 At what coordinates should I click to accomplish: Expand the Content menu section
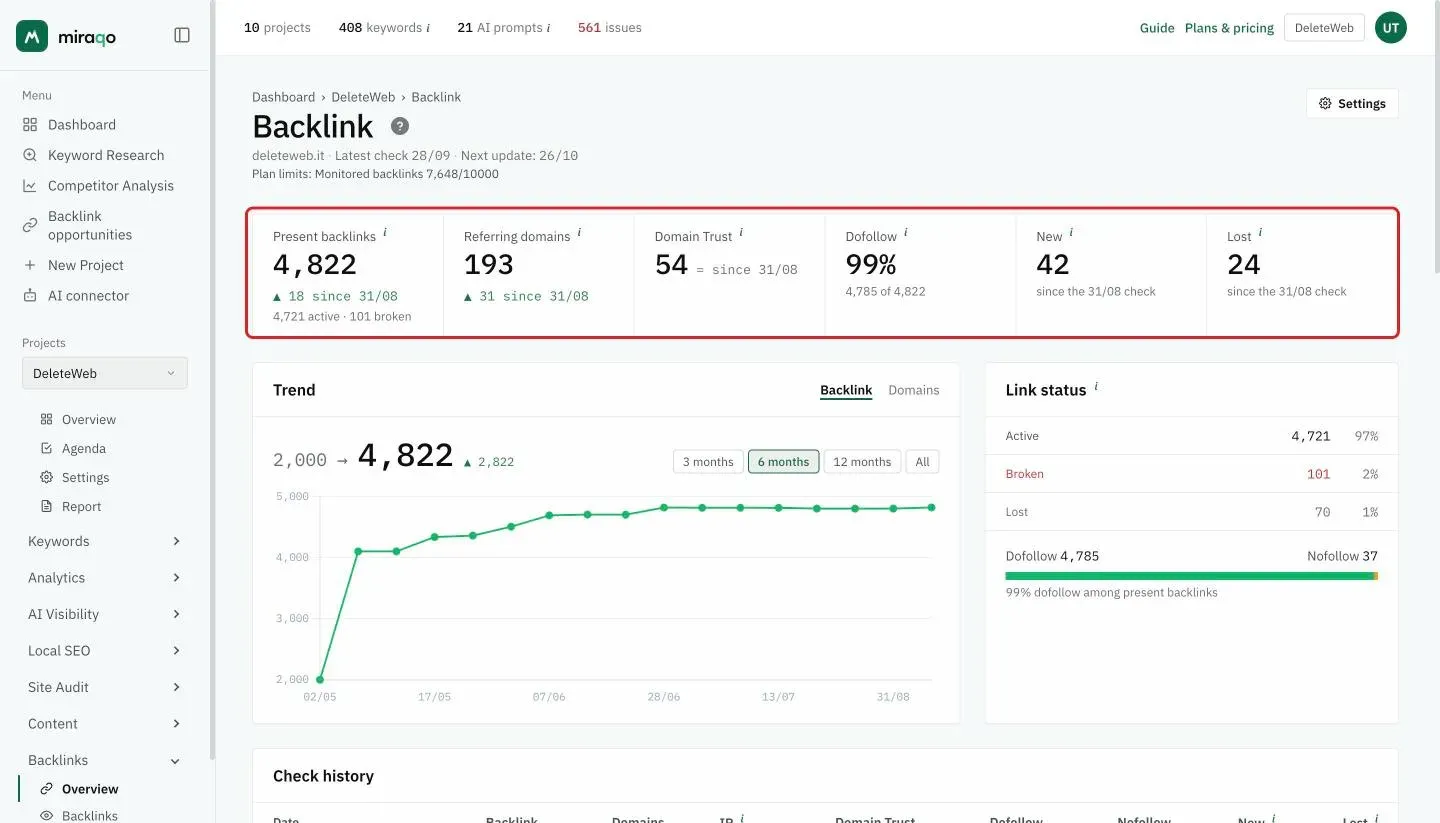(x=105, y=724)
